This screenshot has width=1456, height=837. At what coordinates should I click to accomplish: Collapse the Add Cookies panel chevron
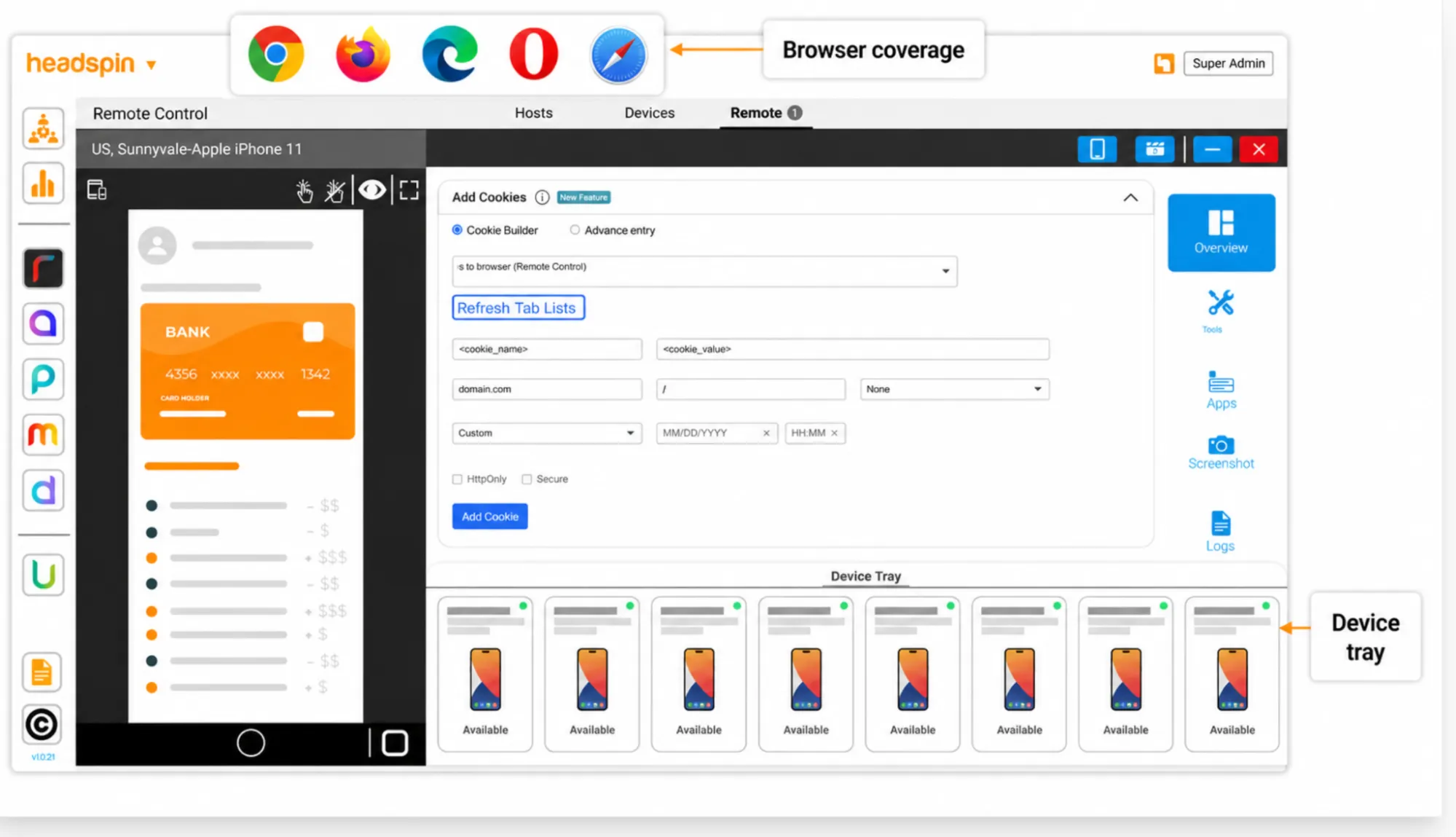pos(1130,197)
